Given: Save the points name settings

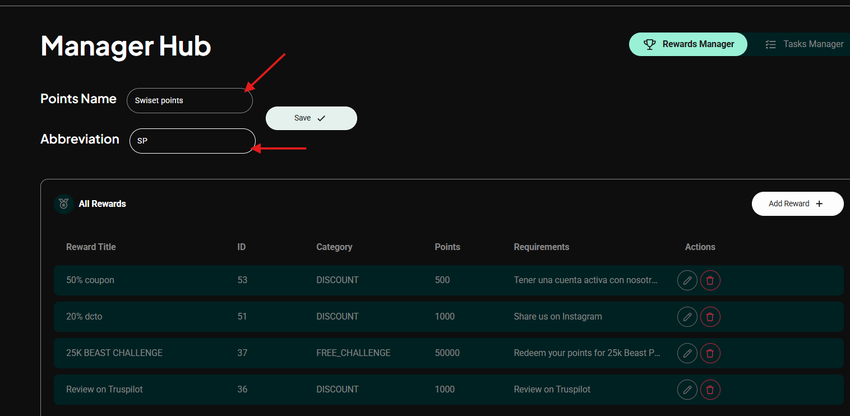Looking at the screenshot, I should tap(311, 118).
